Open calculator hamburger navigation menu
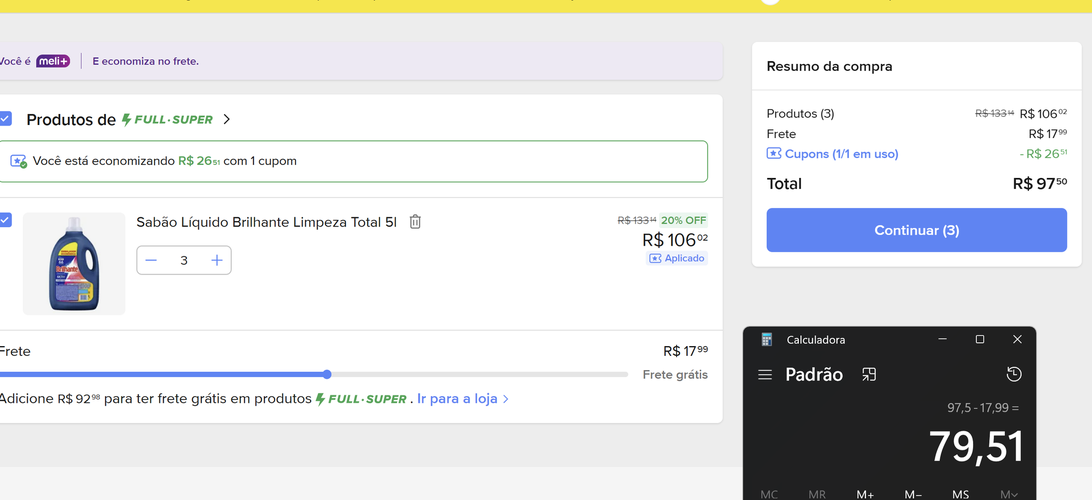Screen dimensions: 1092x500 coord(765,375)
